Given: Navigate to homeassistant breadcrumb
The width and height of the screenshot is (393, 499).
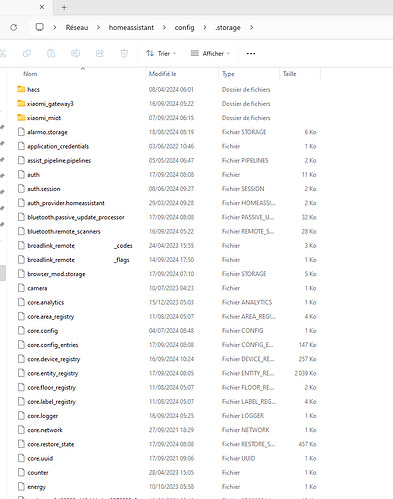Looking at the screenshot, I should (131, 27).
